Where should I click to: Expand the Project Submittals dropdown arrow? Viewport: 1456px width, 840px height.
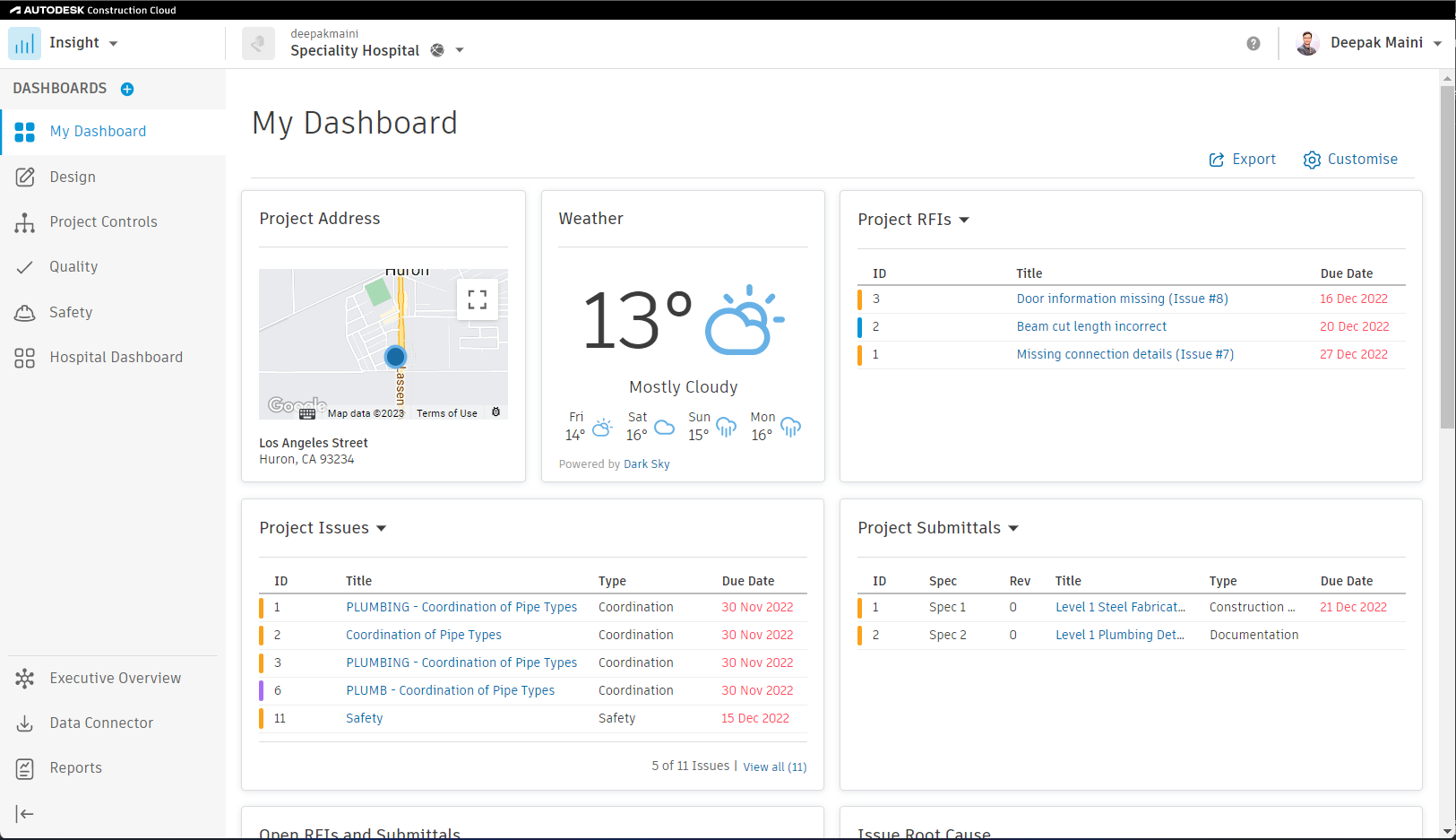click(x=1013, y=528)
